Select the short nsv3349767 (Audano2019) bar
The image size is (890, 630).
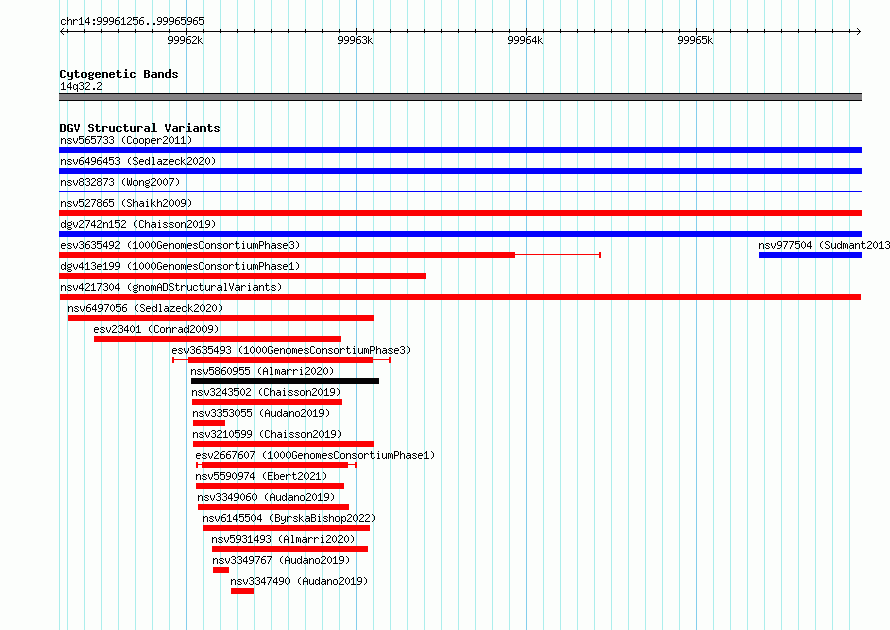tap(221, 570)
